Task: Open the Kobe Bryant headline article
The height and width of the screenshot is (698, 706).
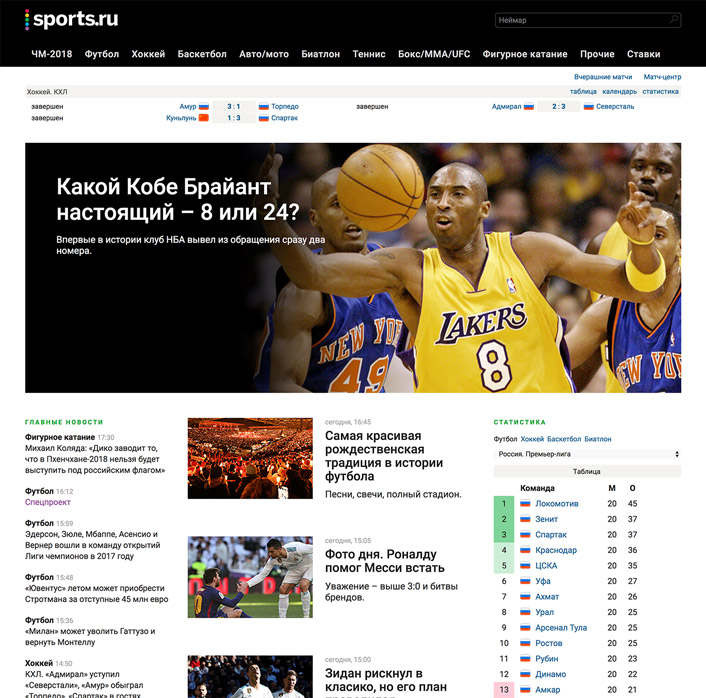Action: click(177, 199)
